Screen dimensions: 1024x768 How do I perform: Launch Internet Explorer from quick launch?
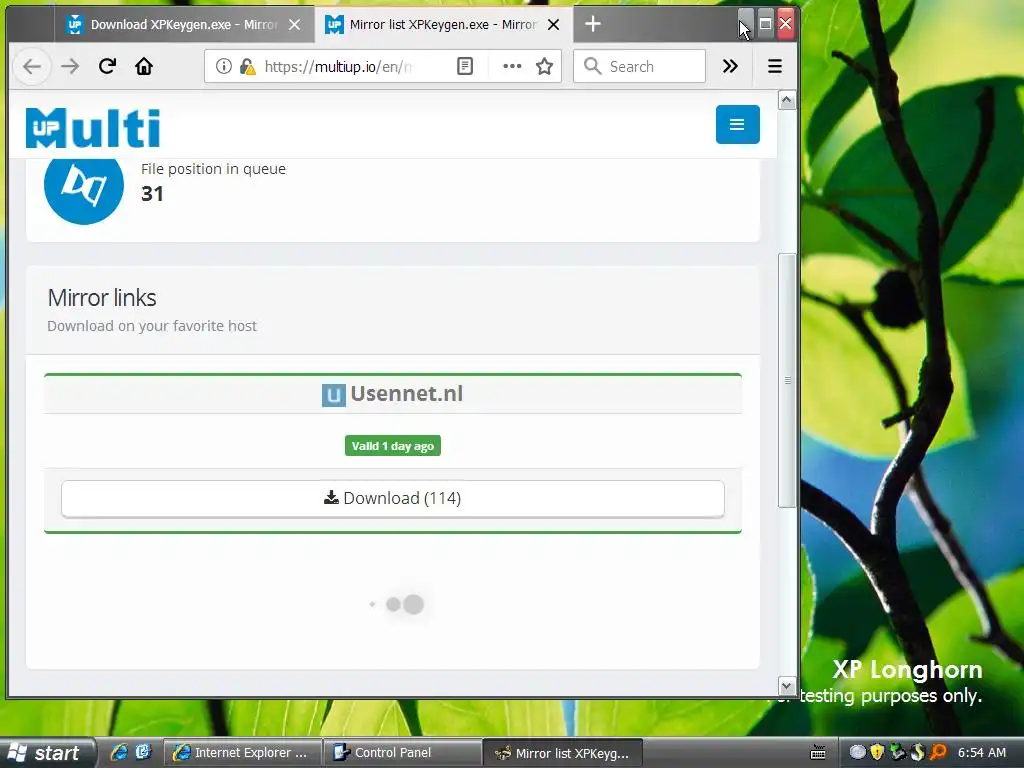(119, 752)
